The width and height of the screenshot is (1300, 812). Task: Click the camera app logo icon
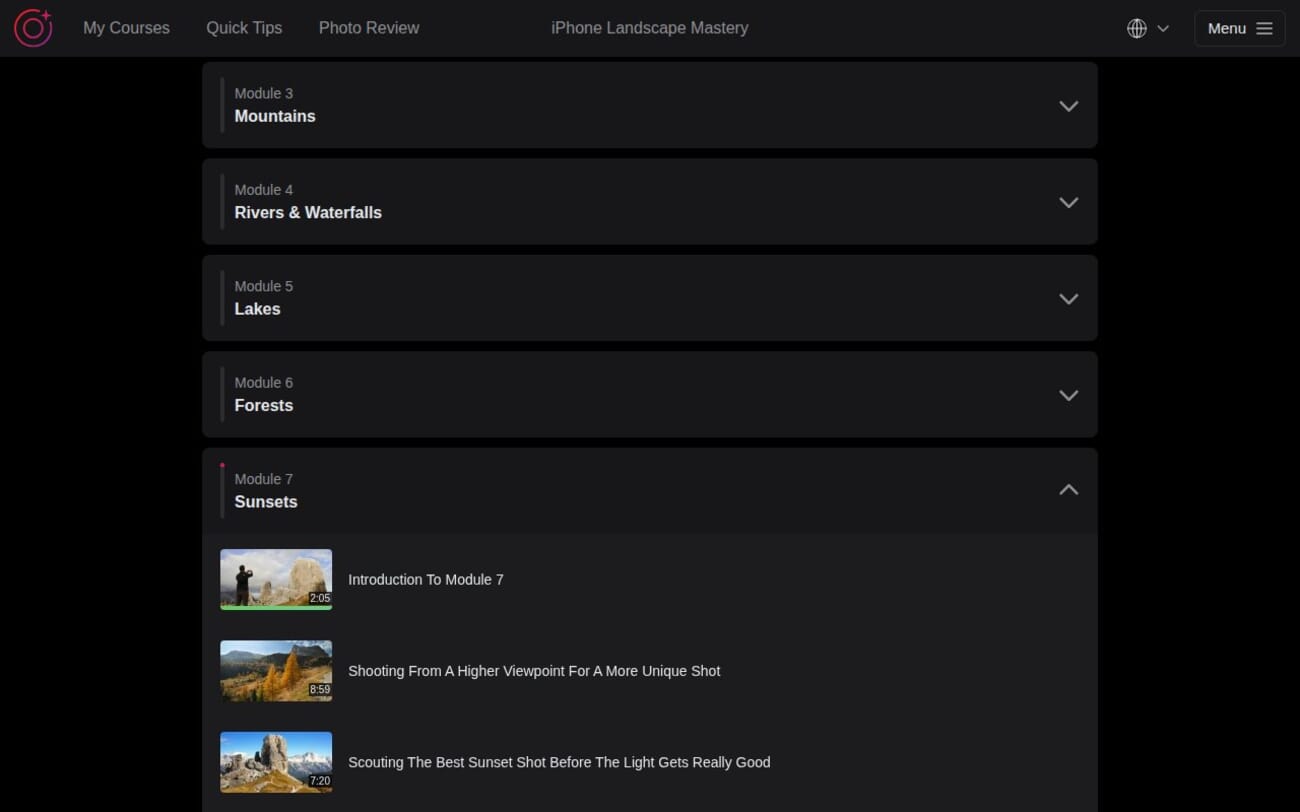pos(33,28)
